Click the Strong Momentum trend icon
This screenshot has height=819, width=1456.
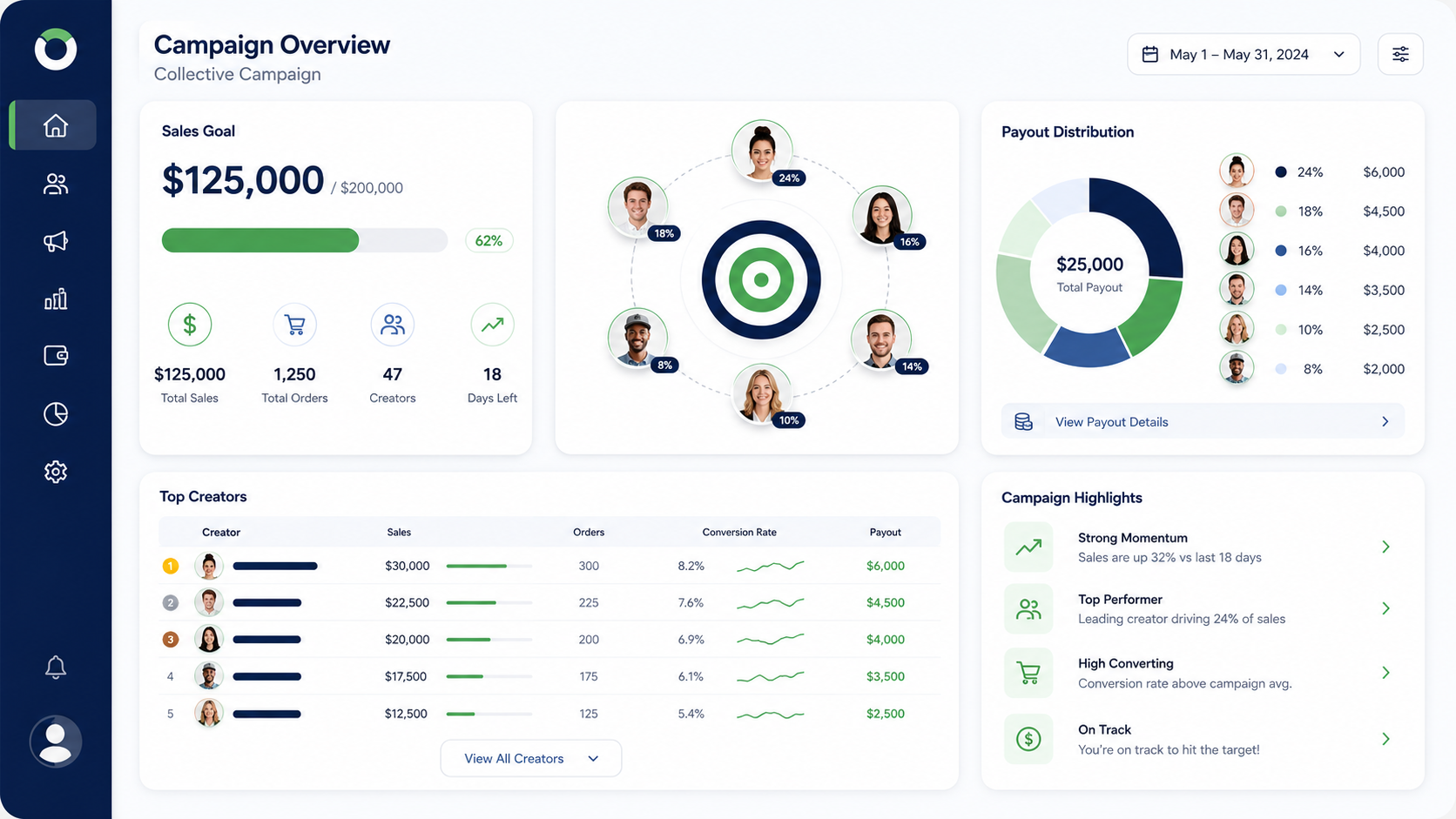pyautogui.click(x=1028, y=547)
